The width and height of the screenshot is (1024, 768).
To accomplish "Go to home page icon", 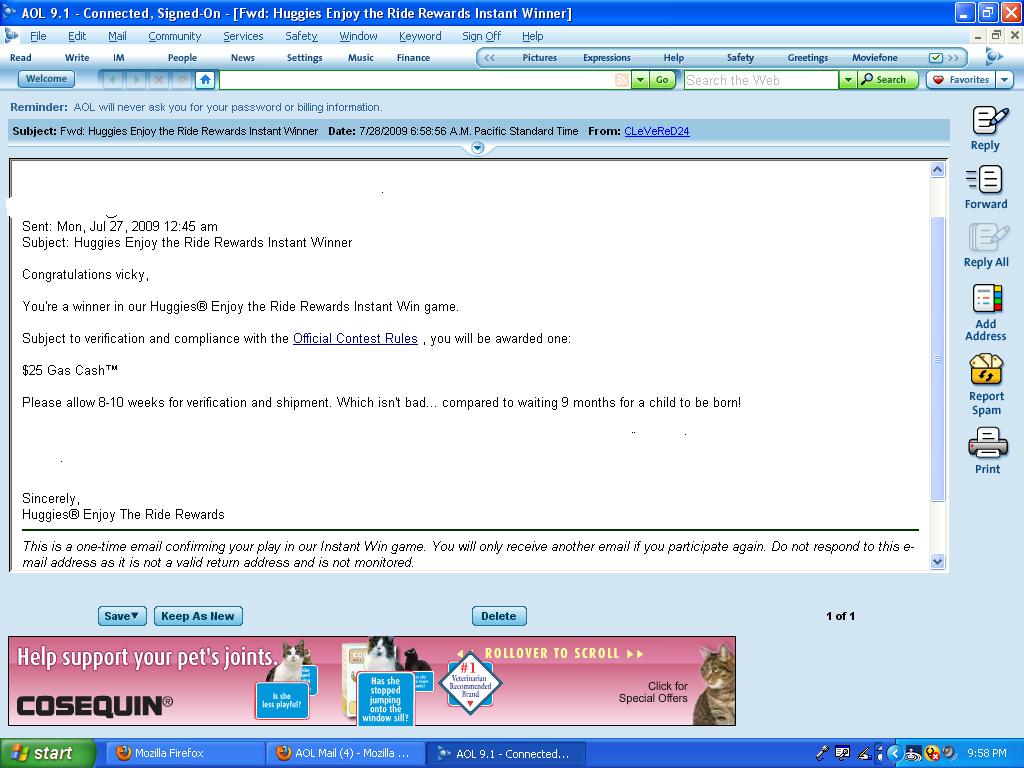I will (x=206, y=80).
